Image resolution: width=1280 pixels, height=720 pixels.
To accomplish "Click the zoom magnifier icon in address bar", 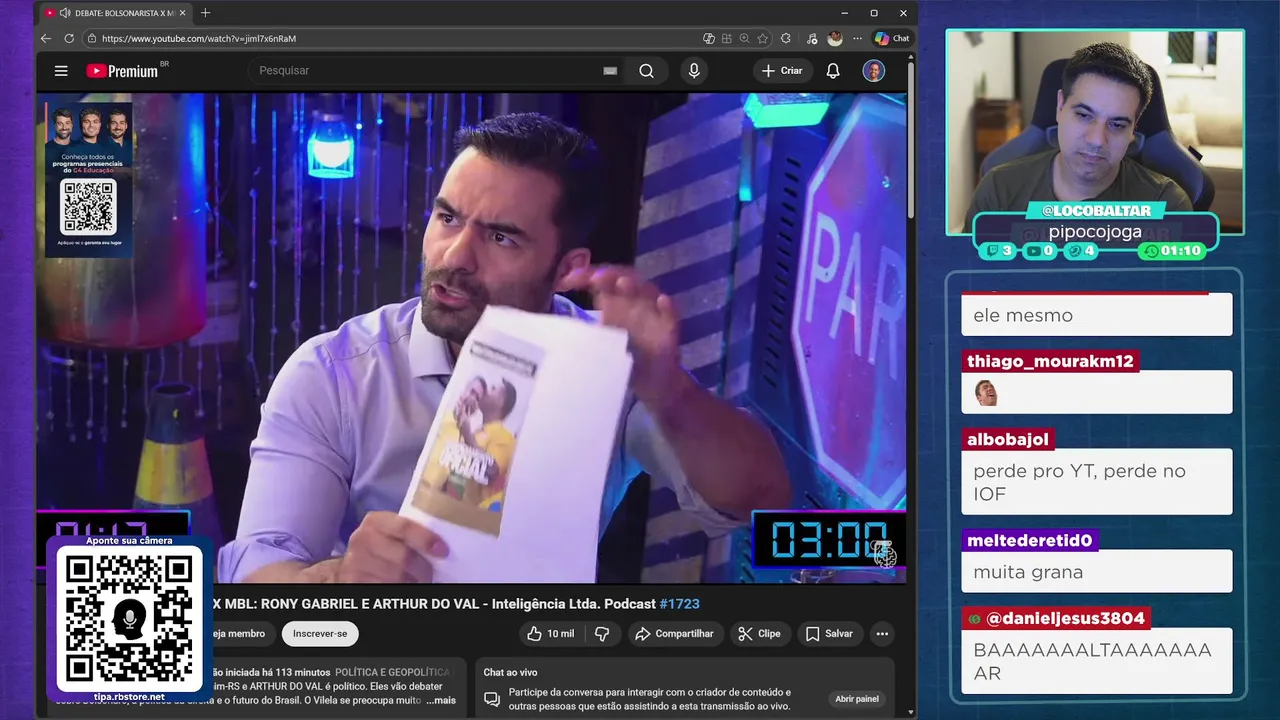I will pos(745,38).
